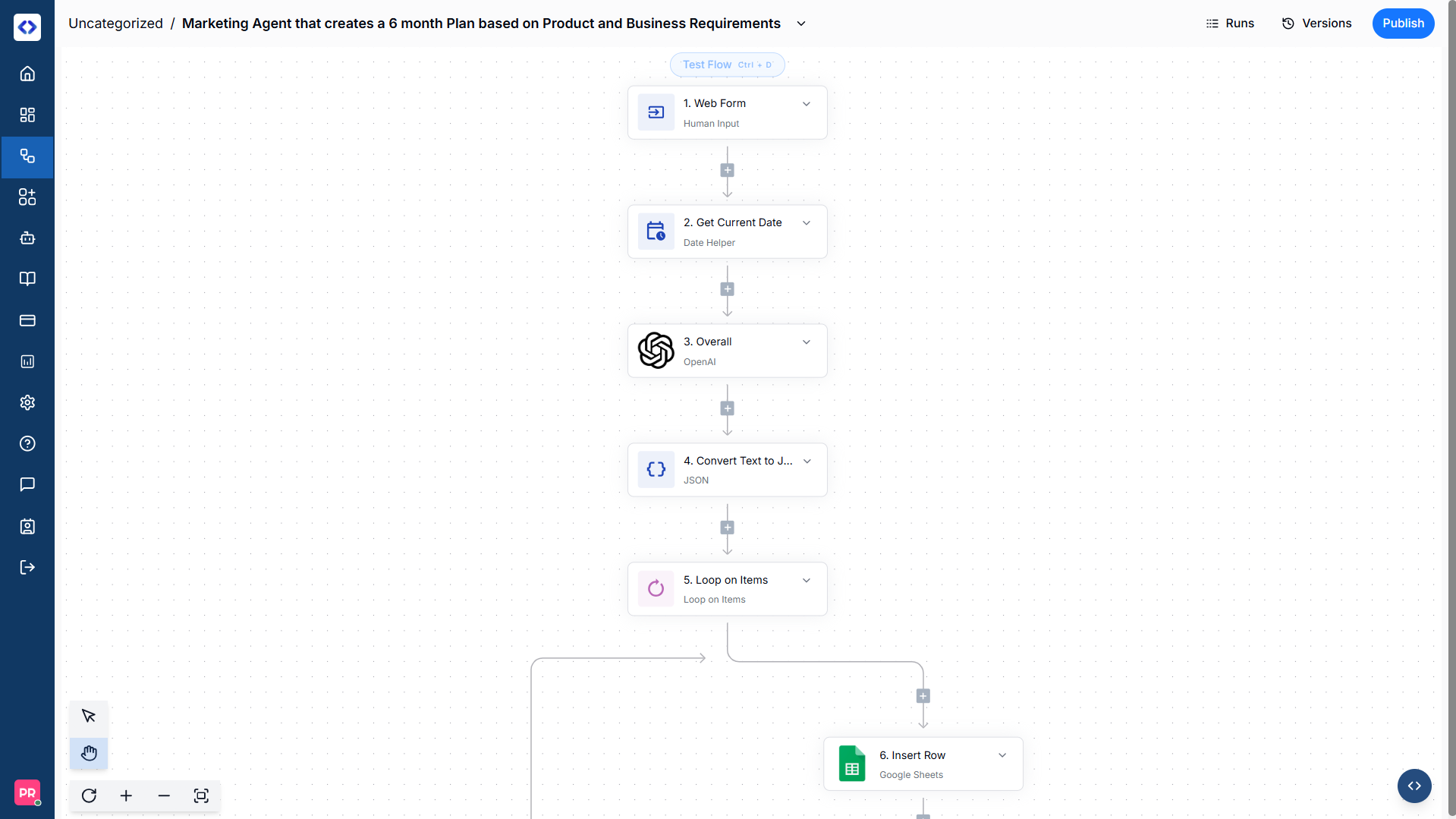Click the fit-to-view icon
Image resolution: width=1456 pixels, height=819 pixels.
tap(201, 795)
